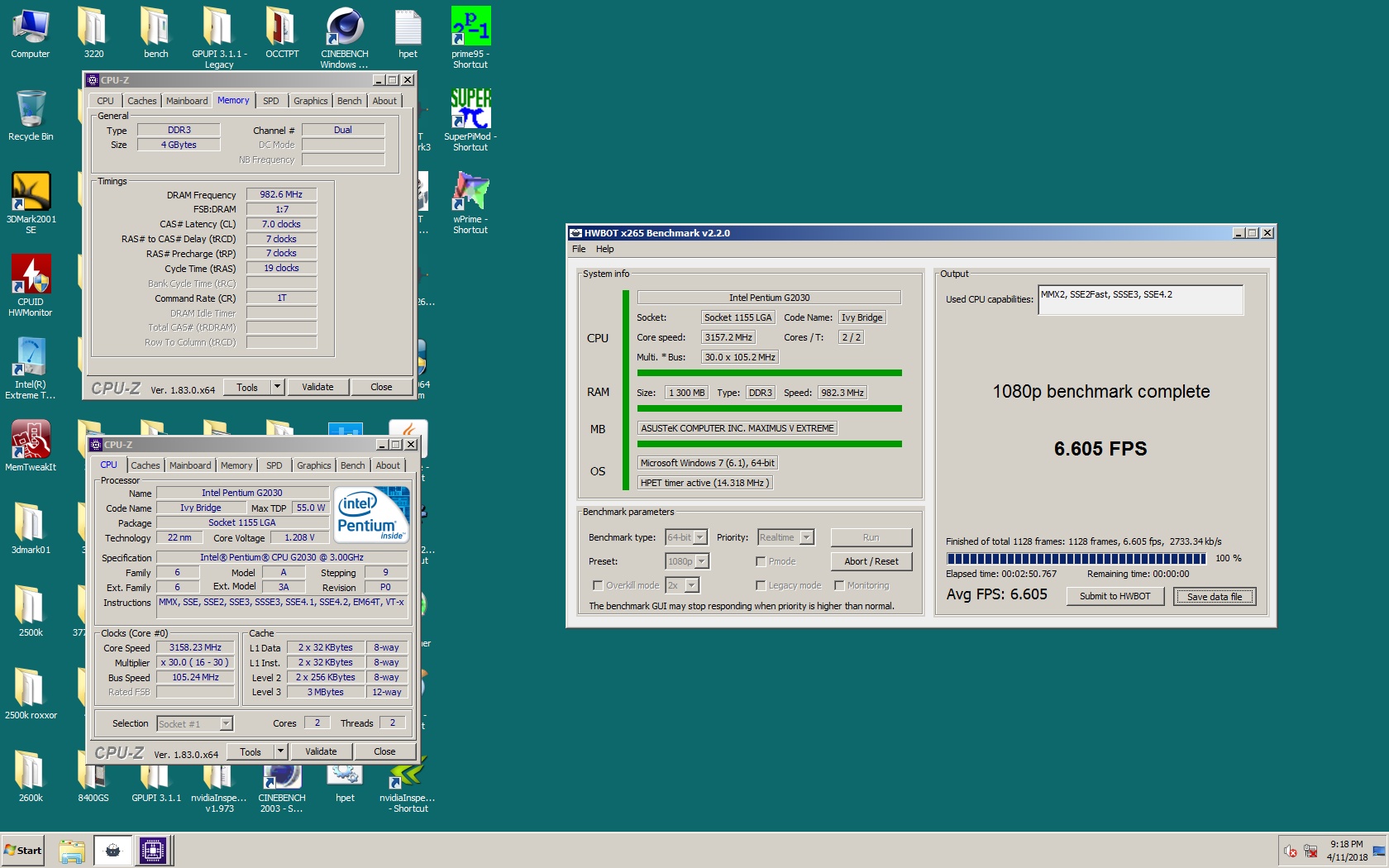The width and height of the screenshot is (1389, 868).
Task: Open the Priority Realtime dropdown
Action: point(807,537)
